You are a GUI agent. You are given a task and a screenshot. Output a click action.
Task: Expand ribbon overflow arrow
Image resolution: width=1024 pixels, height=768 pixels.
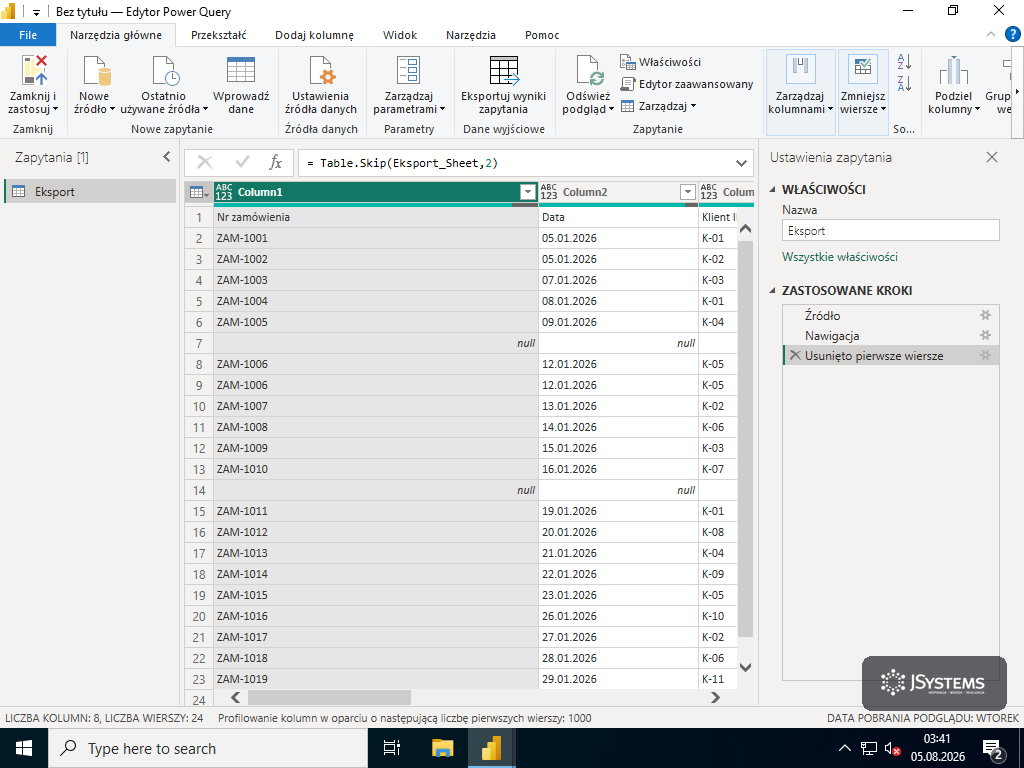tap(1017, 91)
